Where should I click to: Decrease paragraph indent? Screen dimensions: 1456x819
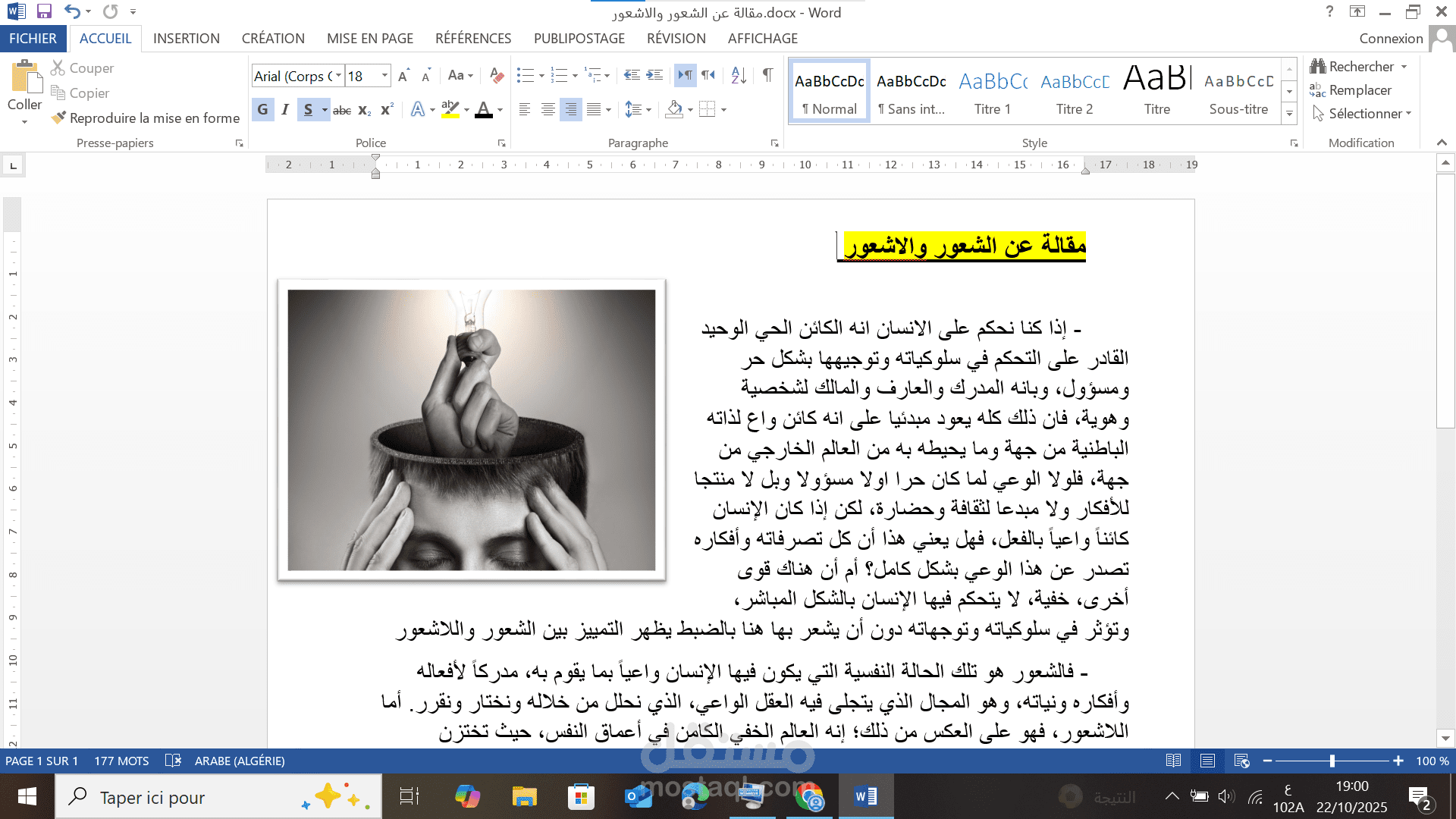632,75
